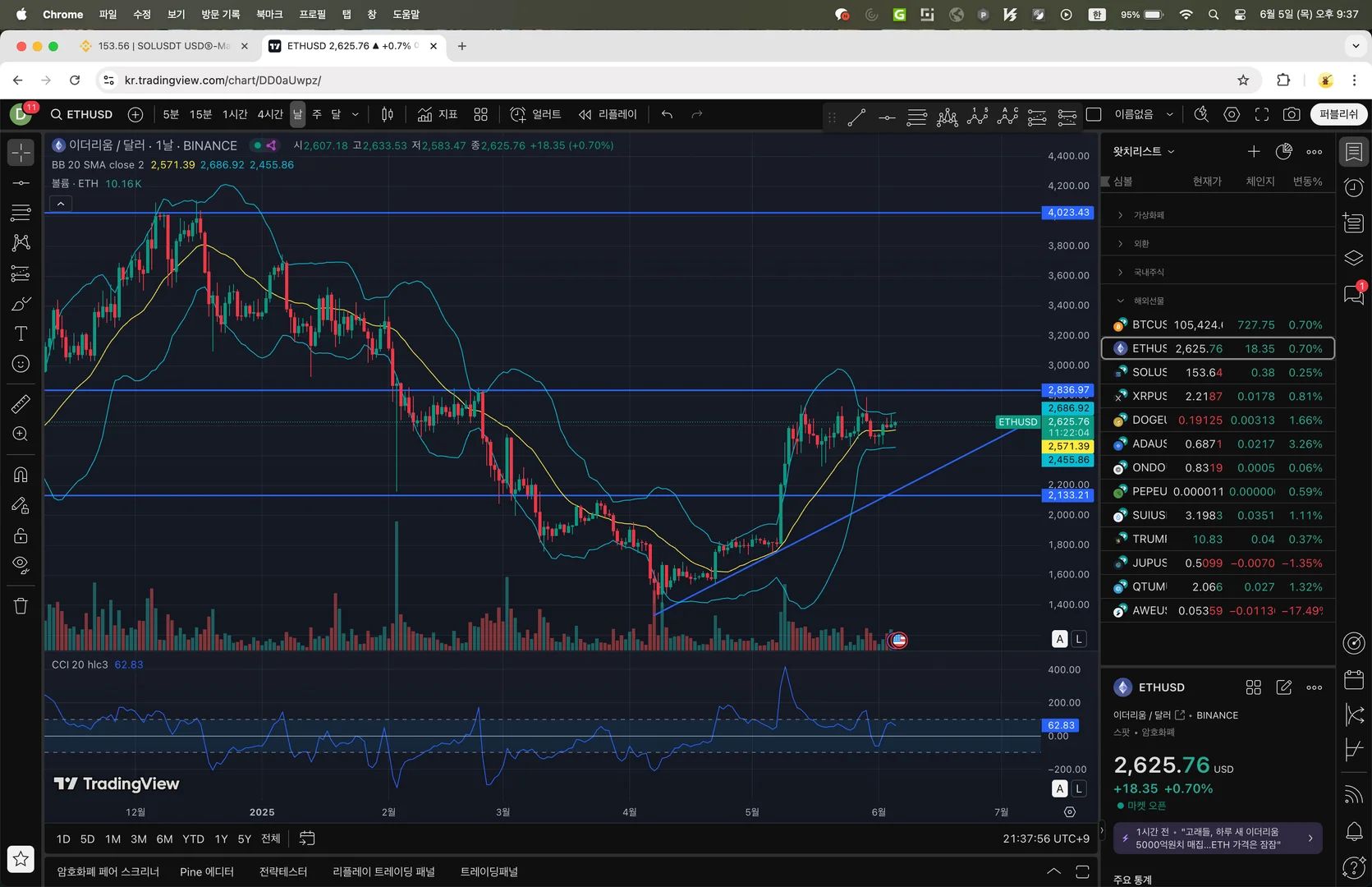Toggle the lock all drawings tool
Image resolution: width=1372 pixels, height=887 pixels.
point(21,535)
